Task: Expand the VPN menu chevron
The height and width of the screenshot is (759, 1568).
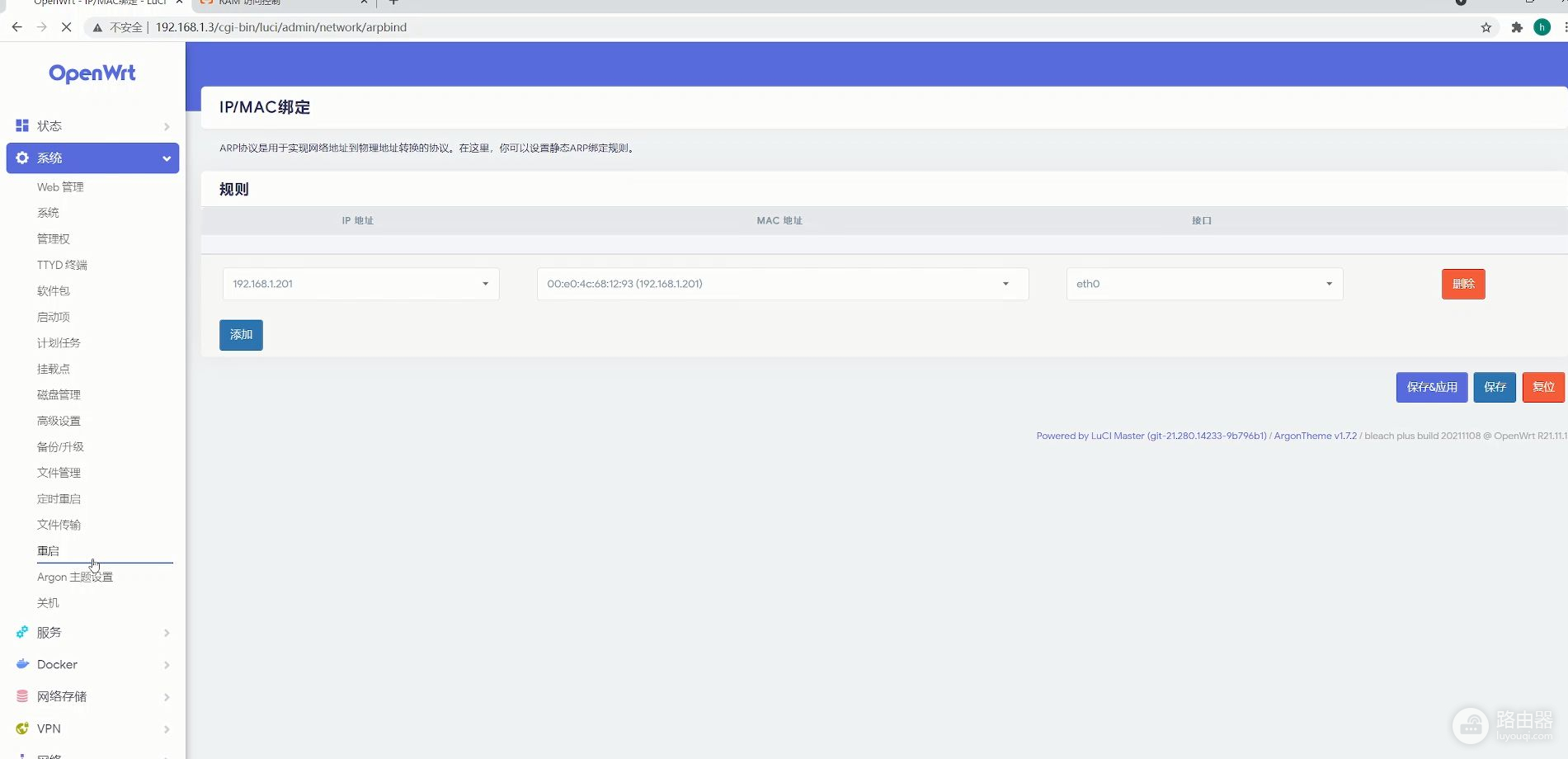Action: tap(167, 729)
